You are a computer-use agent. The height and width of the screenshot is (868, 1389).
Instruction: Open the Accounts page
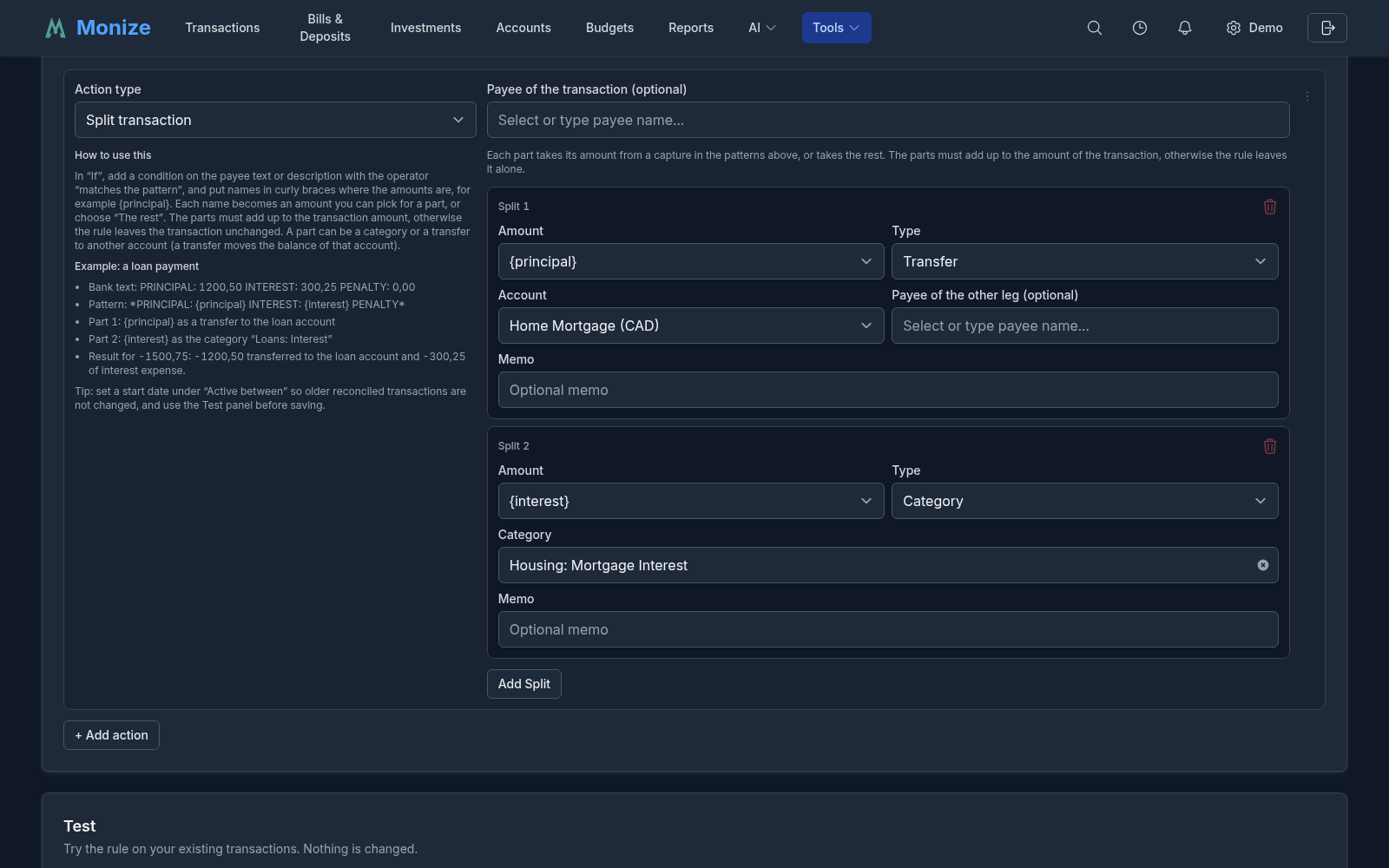pyautogui.click(x=523, y=28)
